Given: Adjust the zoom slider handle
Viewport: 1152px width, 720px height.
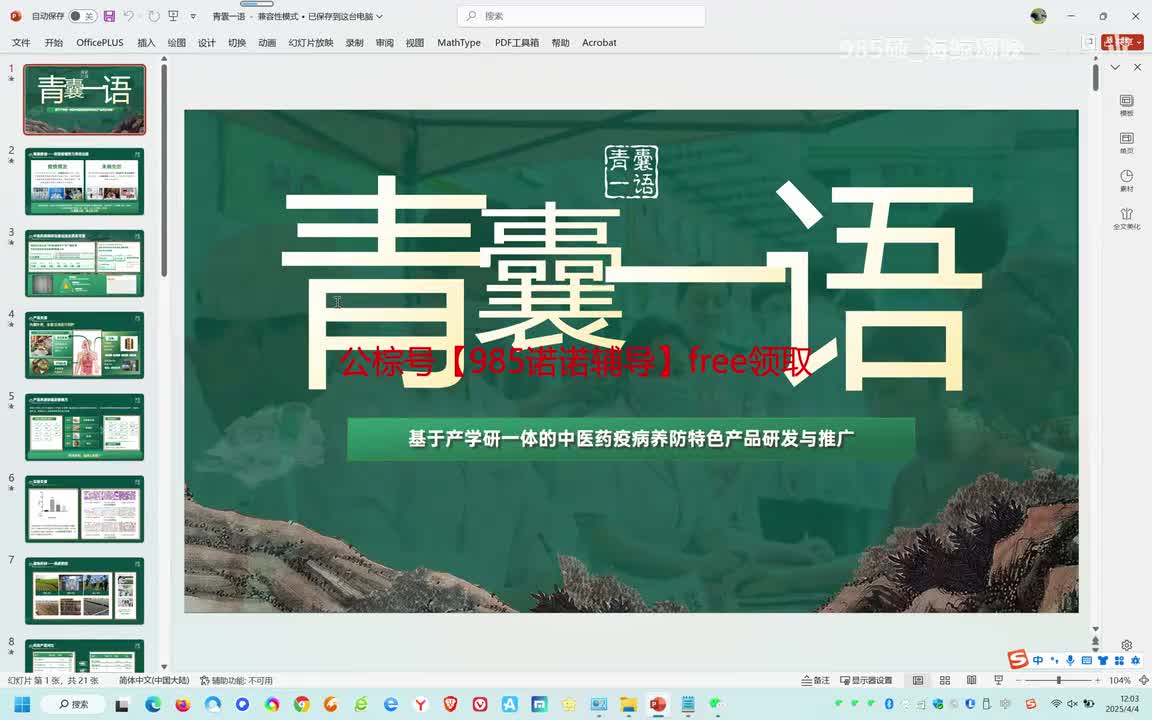Looking at the screenshot, I should click(1059, 680).
